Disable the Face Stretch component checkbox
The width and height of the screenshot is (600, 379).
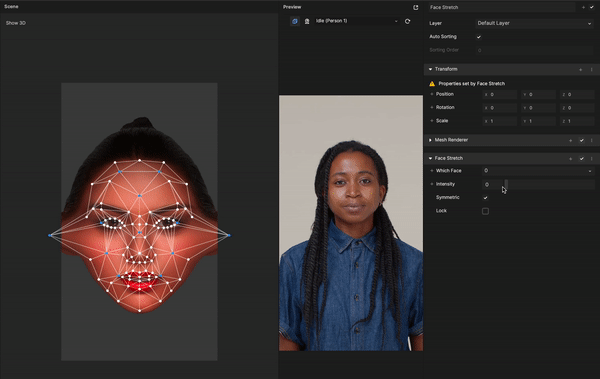[x=582, y=158]
